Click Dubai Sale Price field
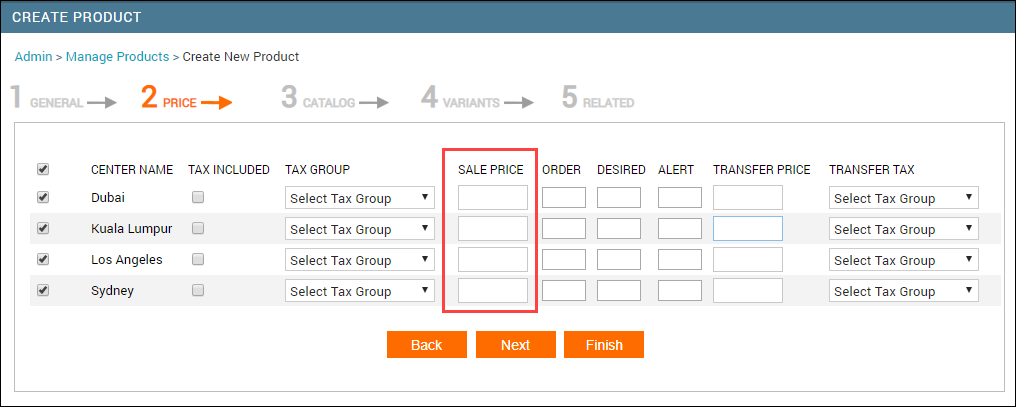Screen dimensions: 1016x407 [493, 198]
